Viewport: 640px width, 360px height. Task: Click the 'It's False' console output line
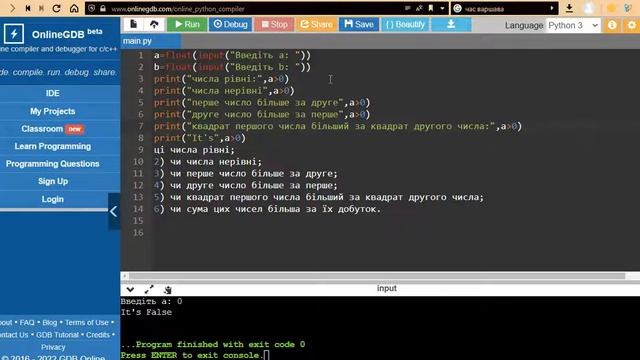tap(146, 312)
